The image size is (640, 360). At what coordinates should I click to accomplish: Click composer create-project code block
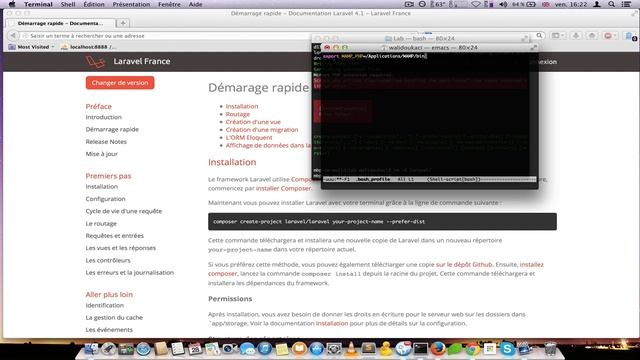tap(382, 222)
